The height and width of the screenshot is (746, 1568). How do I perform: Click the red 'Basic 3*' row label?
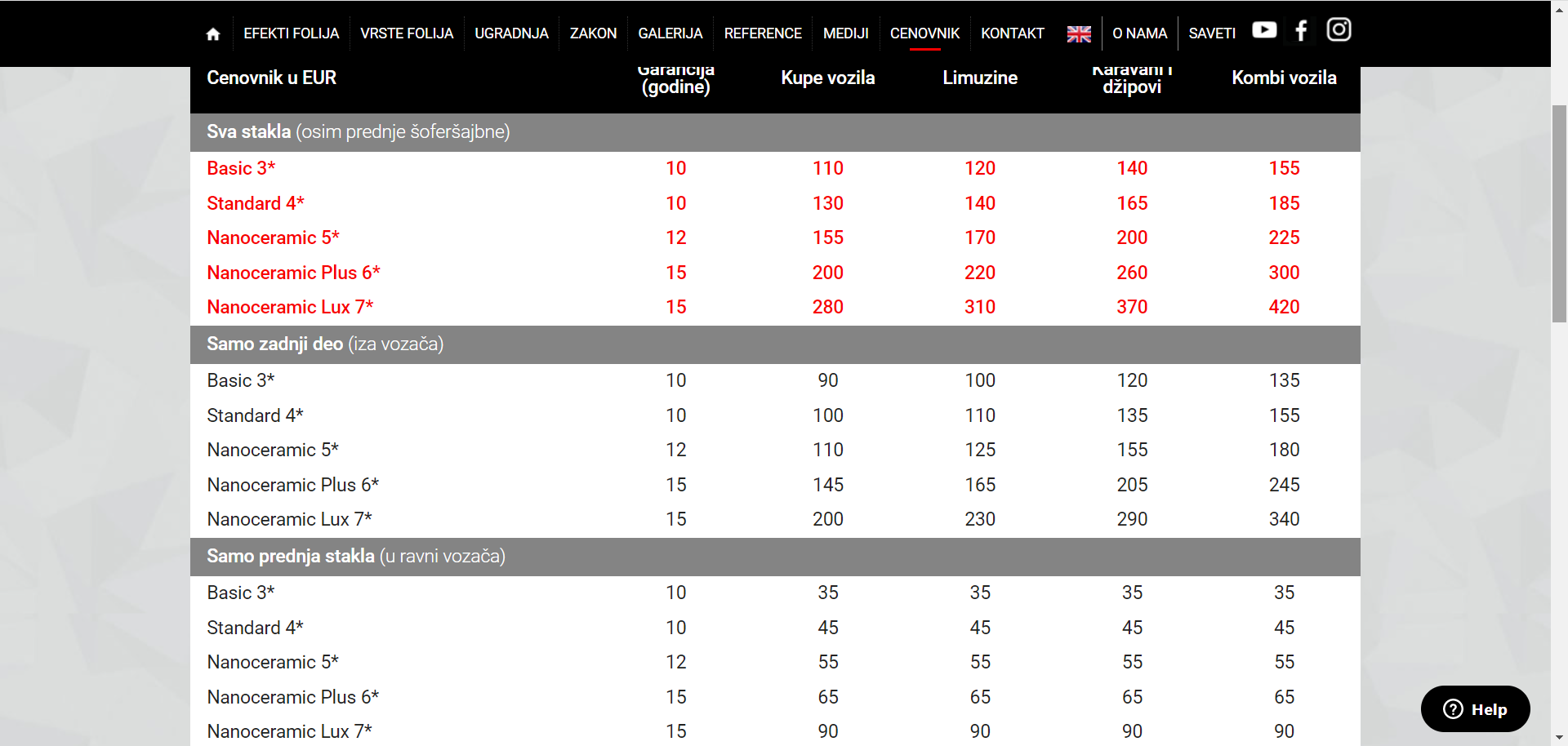point(241,168)
